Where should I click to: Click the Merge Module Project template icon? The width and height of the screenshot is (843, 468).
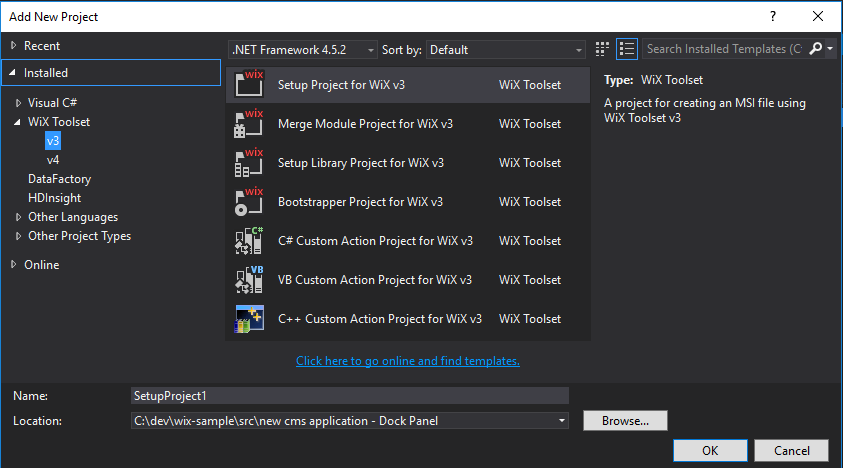click(248, 124)
